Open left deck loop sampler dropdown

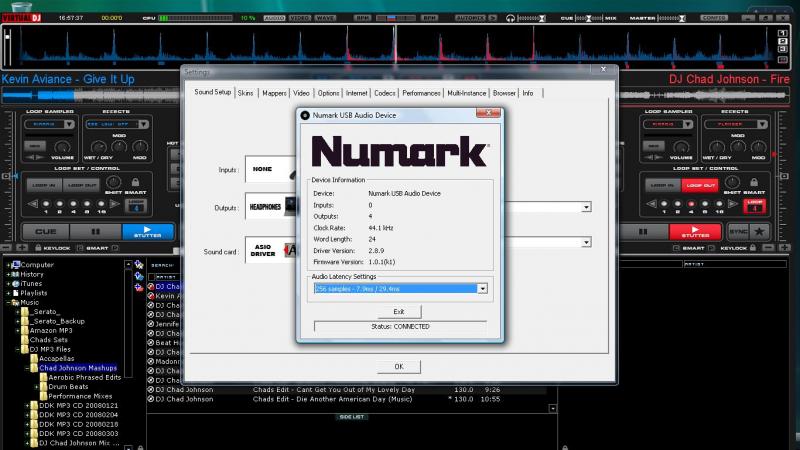click(x=69, y=124)
